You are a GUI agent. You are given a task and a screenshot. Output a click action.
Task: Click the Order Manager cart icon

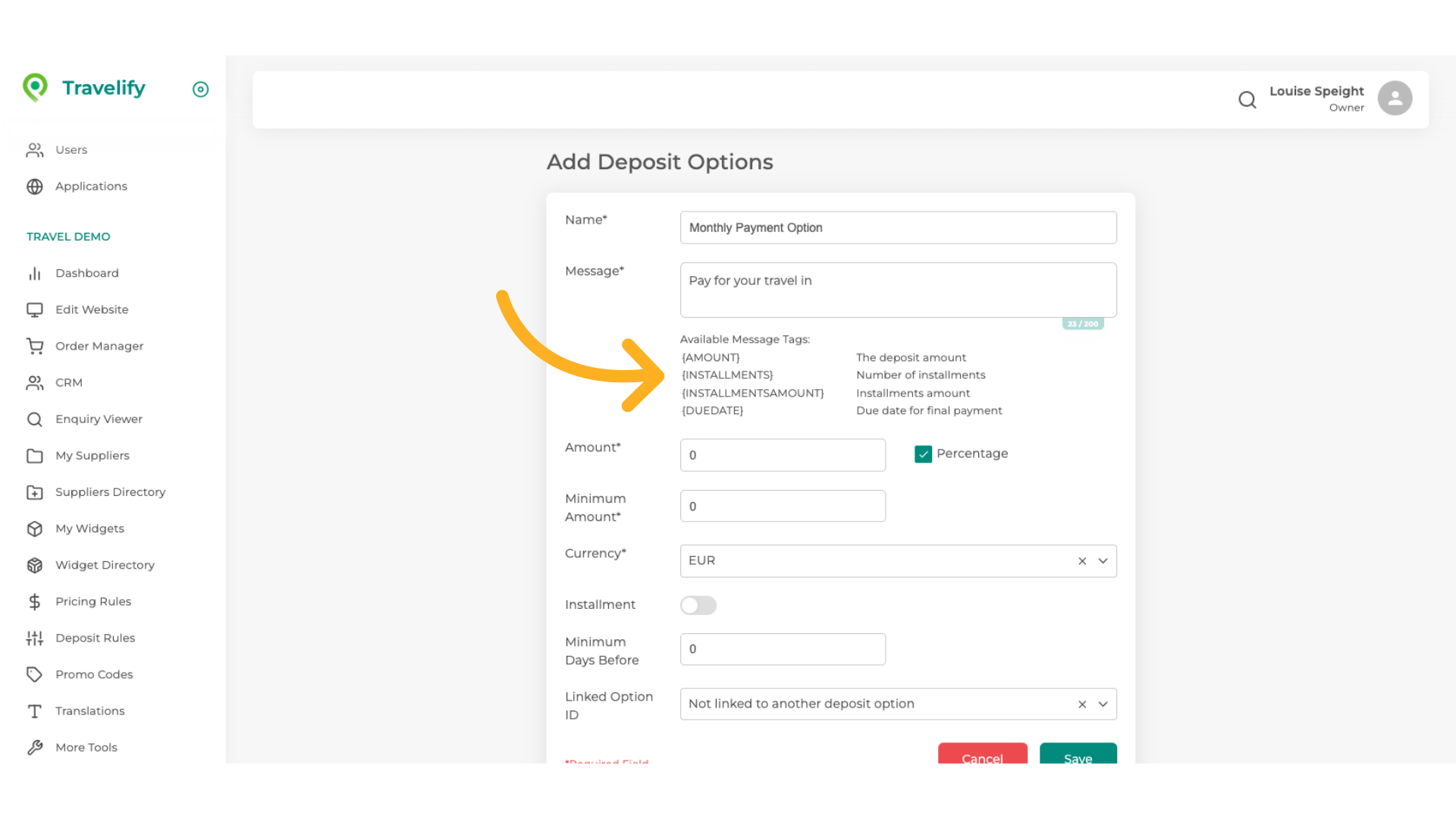(x=35, y=347)
